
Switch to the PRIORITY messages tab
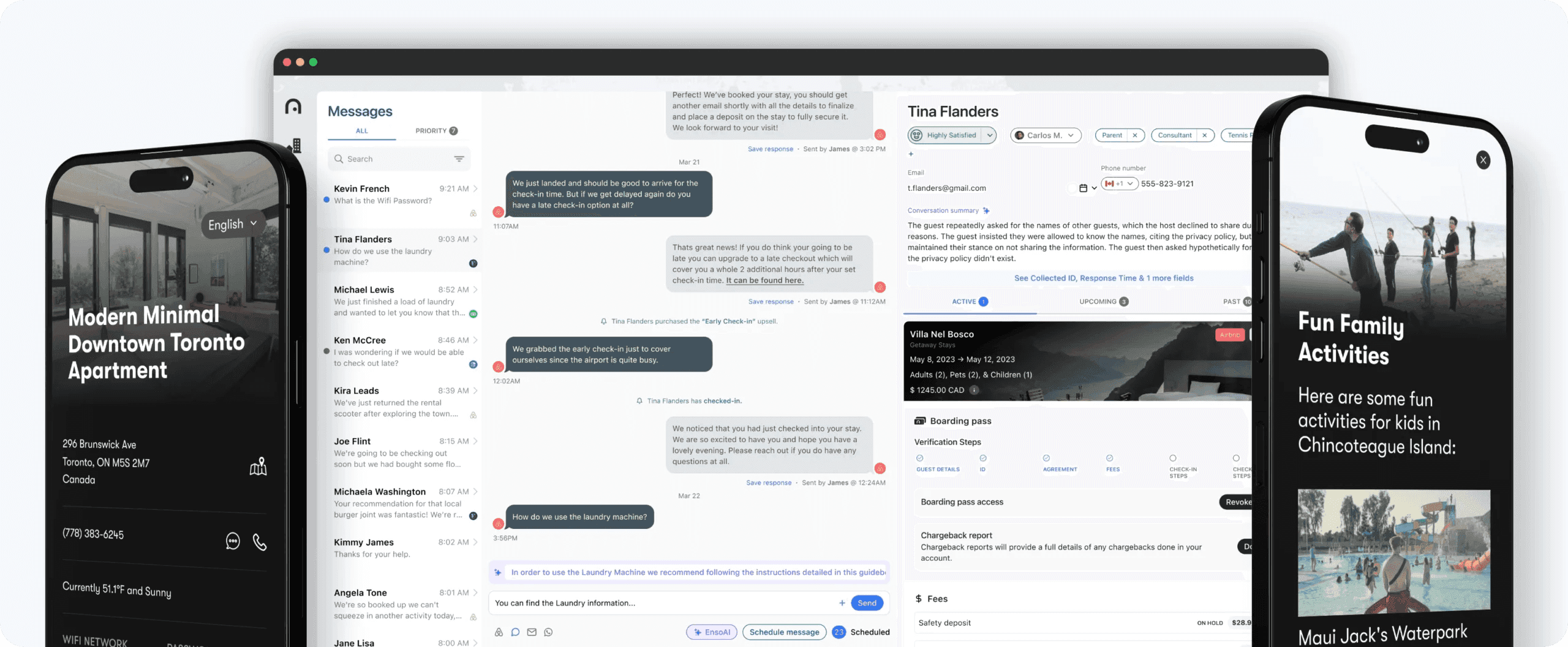tap(436, 131)
